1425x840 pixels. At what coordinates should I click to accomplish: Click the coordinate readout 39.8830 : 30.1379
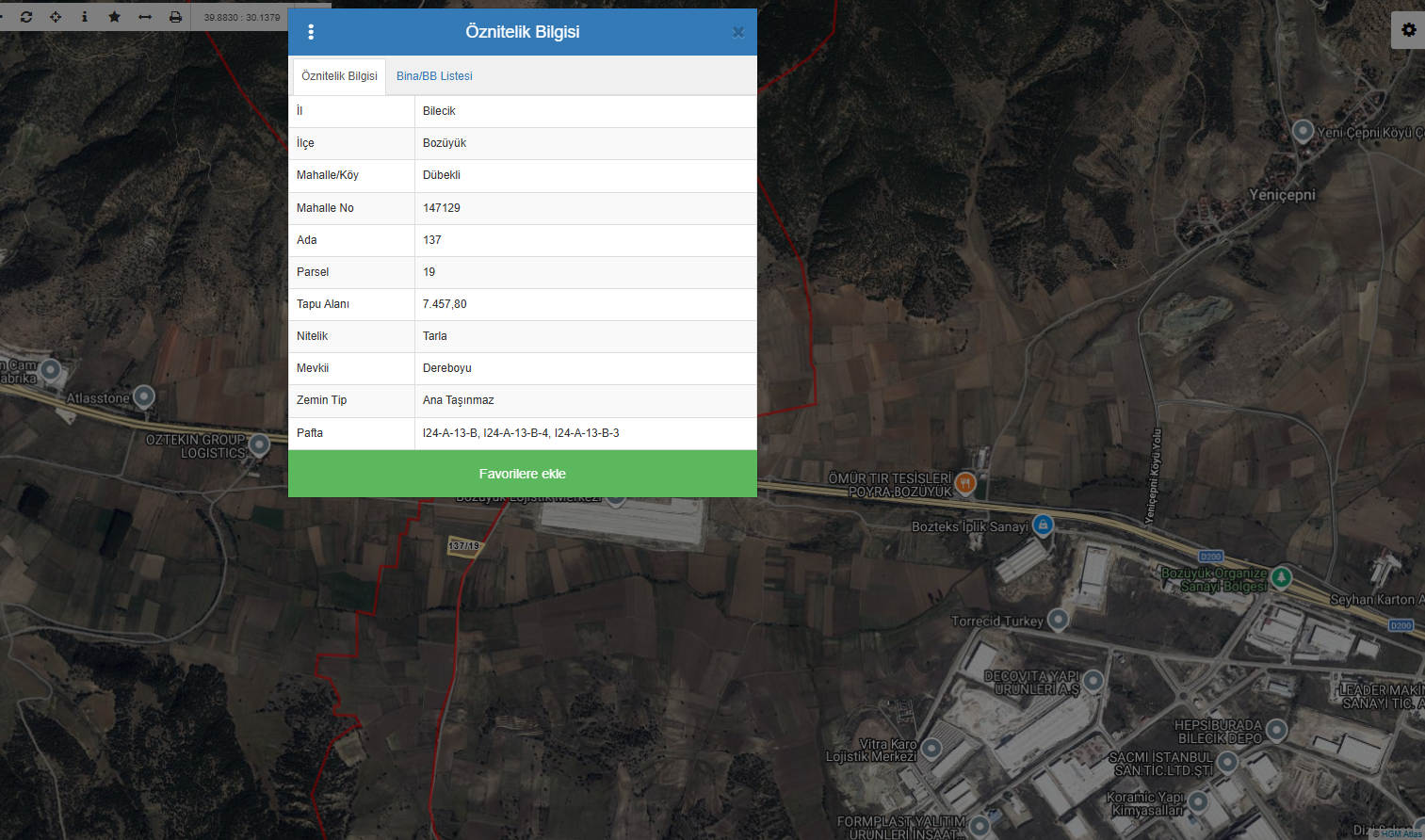pyautogui.click(x=242, y=17)
